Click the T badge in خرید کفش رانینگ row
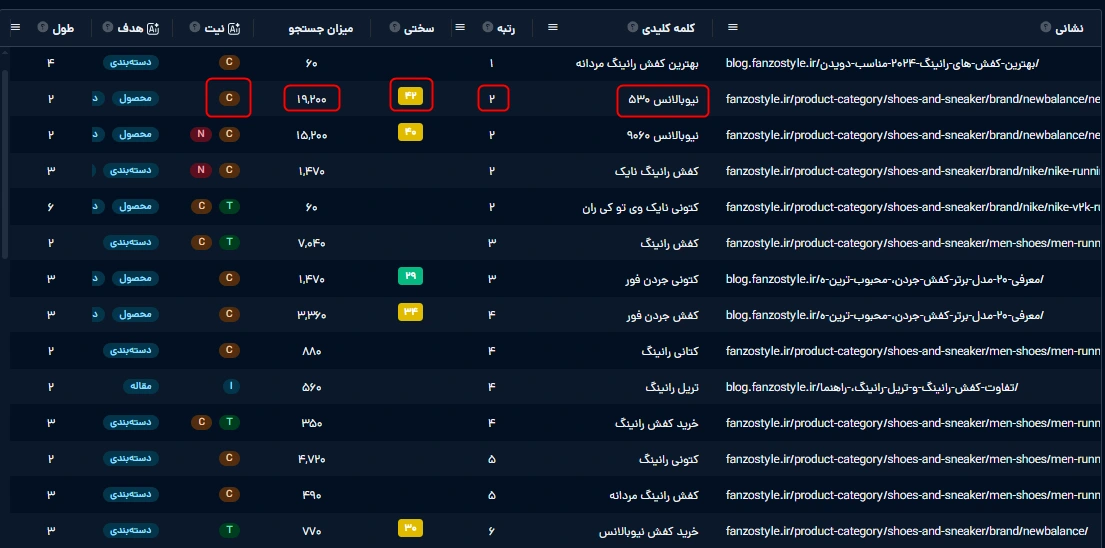 coord(228,422)
